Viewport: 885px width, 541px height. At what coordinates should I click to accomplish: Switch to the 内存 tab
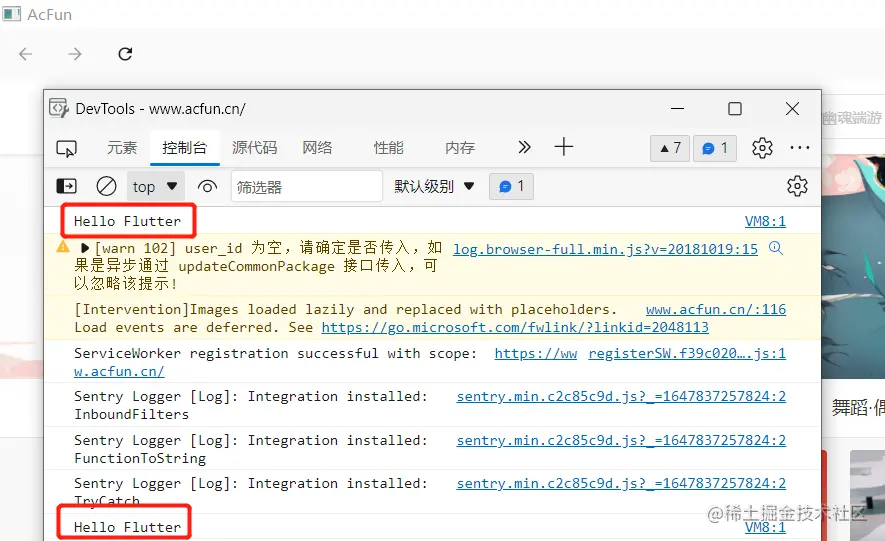point(460,148)
